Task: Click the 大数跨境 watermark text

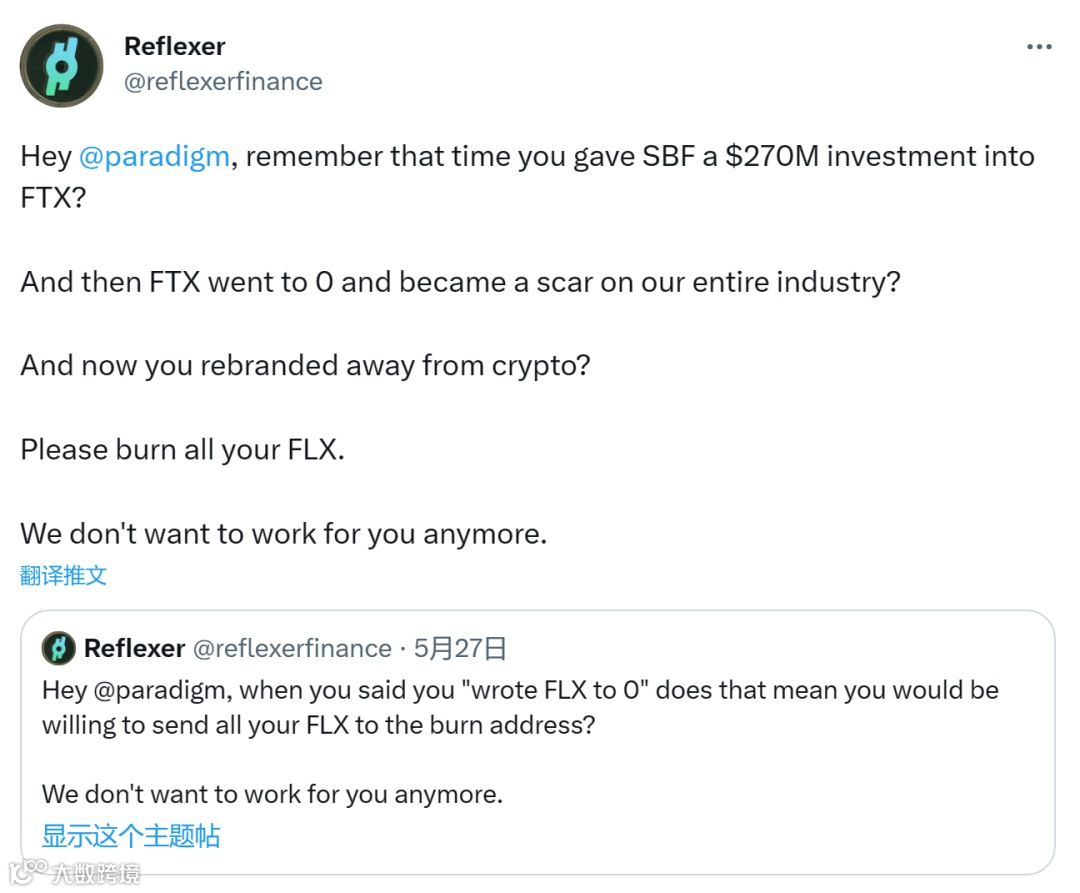Action: pos(96,872)
